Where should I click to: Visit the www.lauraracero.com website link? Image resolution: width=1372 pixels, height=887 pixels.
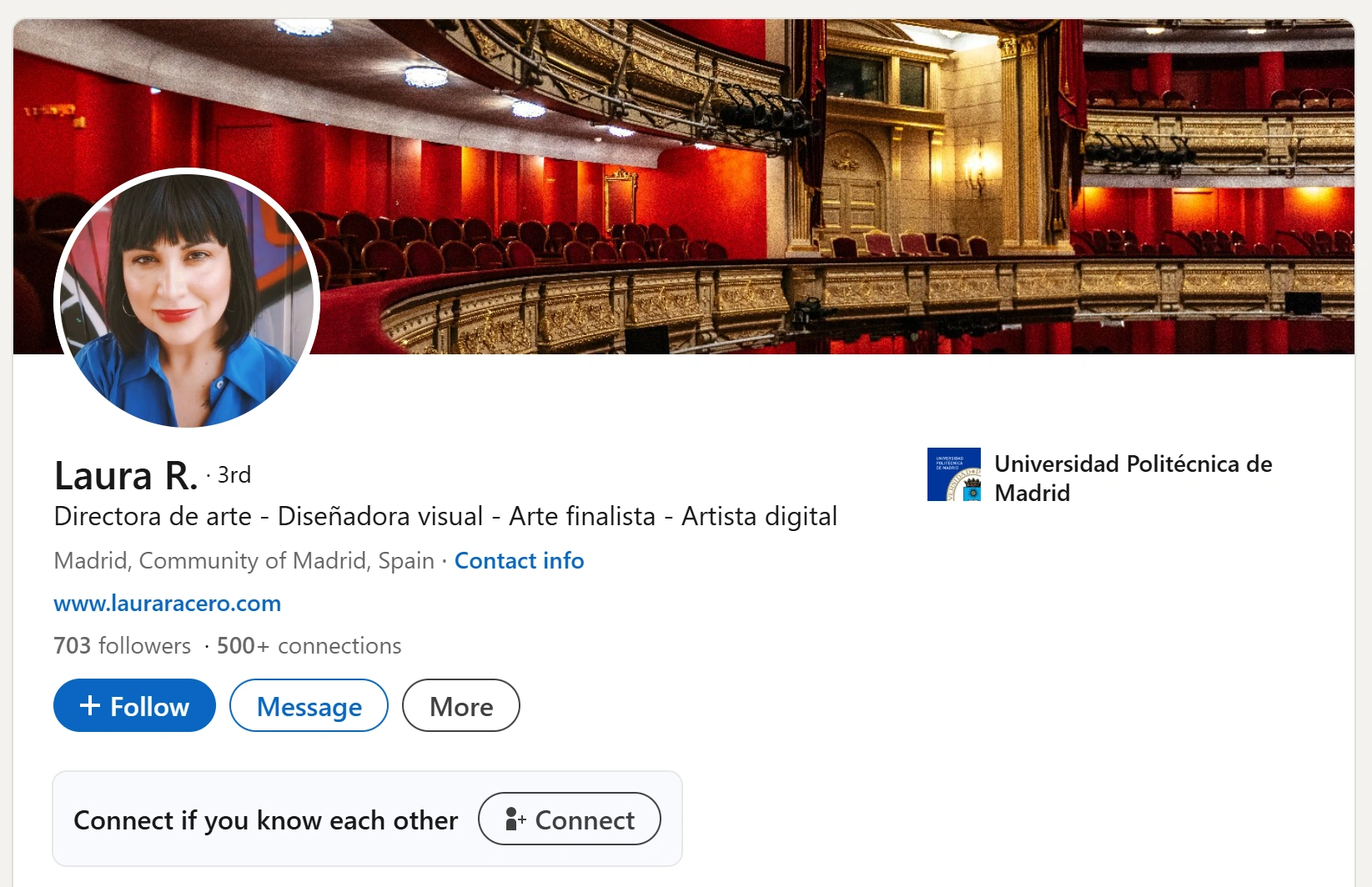(167, 604)
